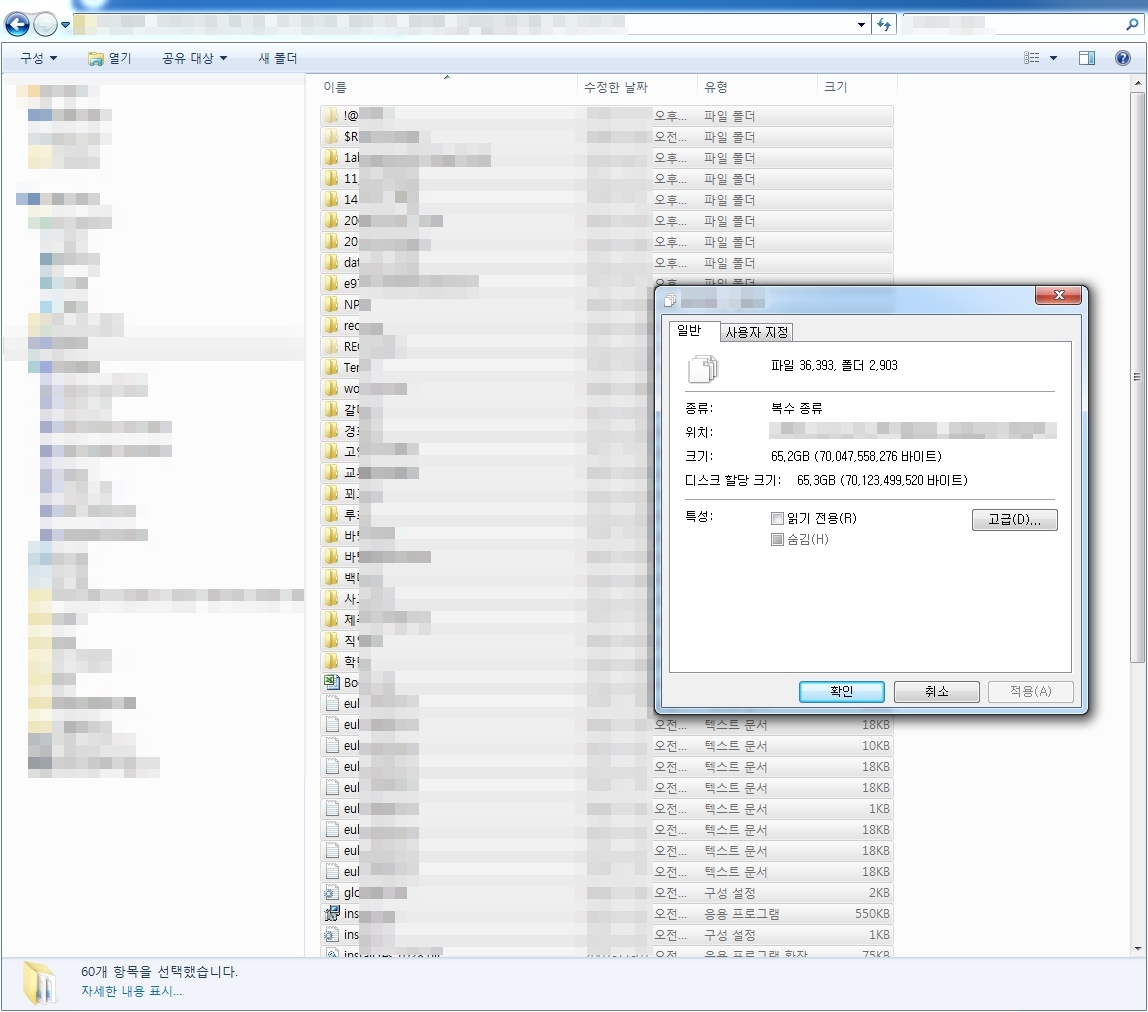
Task: Select the folder icon starting with wo
Action: point(332,388)
